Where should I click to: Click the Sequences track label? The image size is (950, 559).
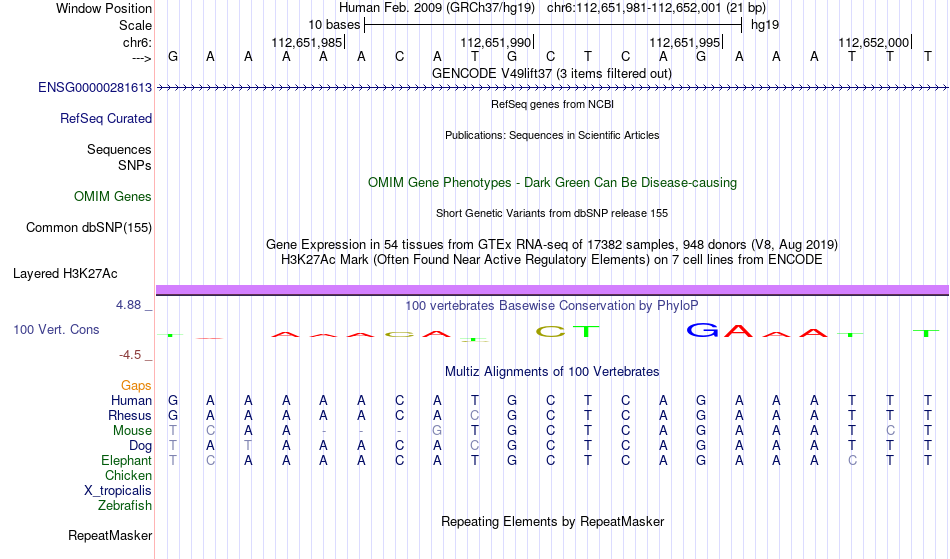tap(119, 150)
